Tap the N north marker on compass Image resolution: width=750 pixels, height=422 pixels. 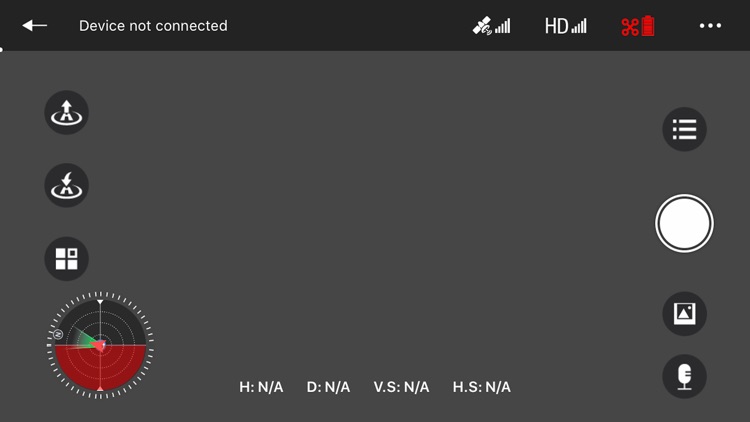click(58, 334)
